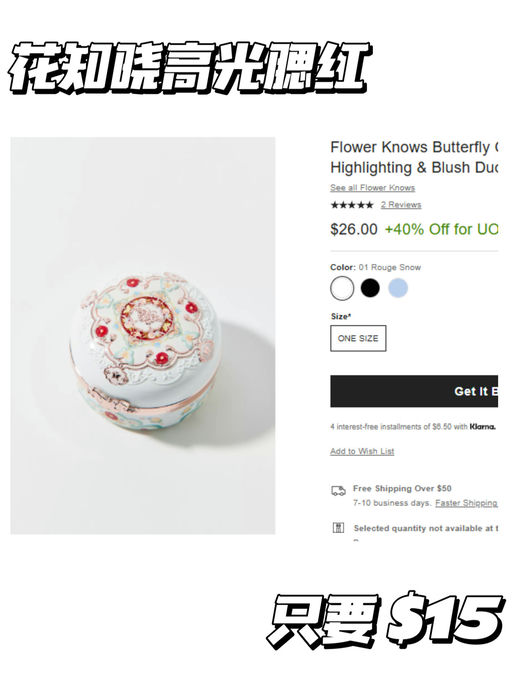Open the Faster Shipping link
The image size is (512, 683).
point(466,503)
